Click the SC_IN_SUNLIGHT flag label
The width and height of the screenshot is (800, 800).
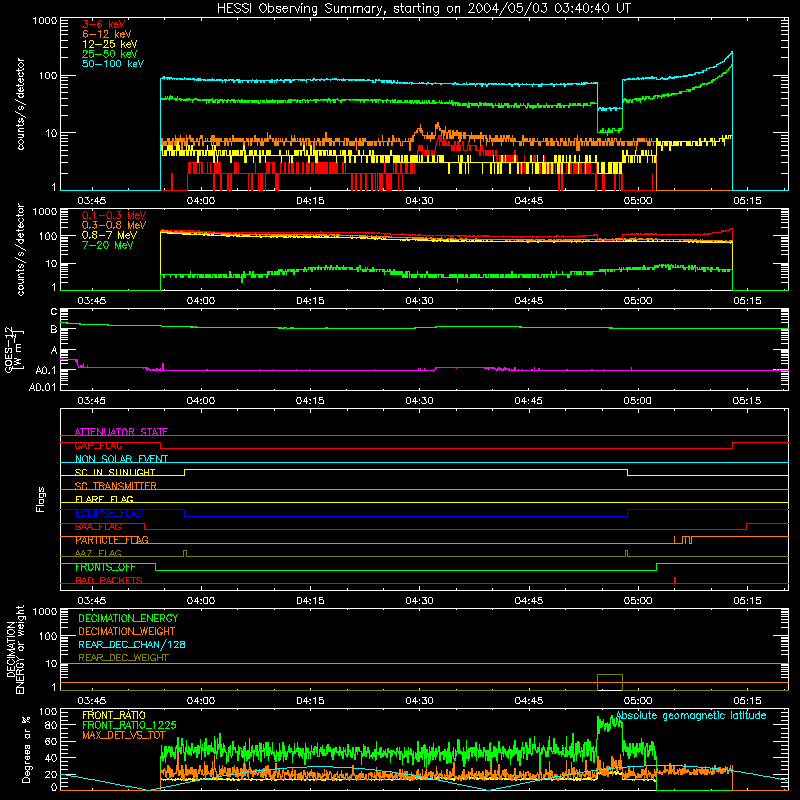tap(115, 472)
